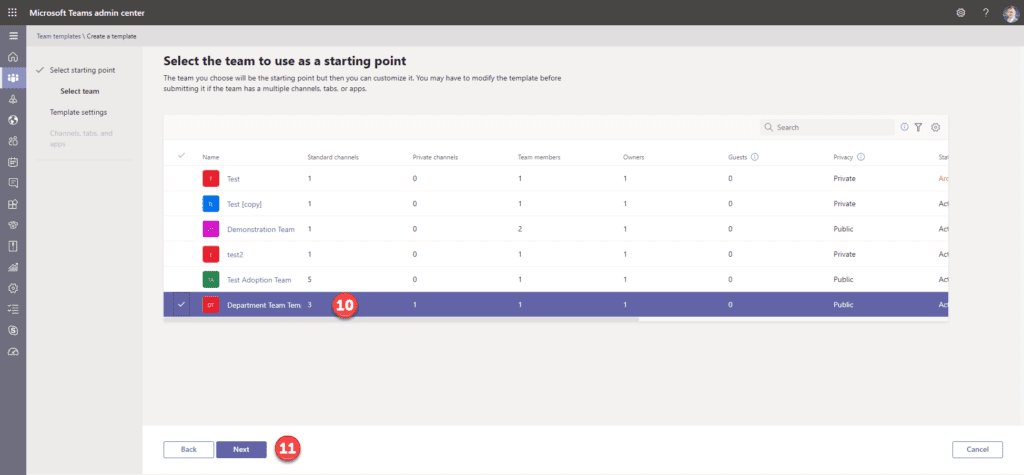Open the Locations globe icon
Image resolution: width=1024 pixels, height=475 pixels.
point(13,120)
